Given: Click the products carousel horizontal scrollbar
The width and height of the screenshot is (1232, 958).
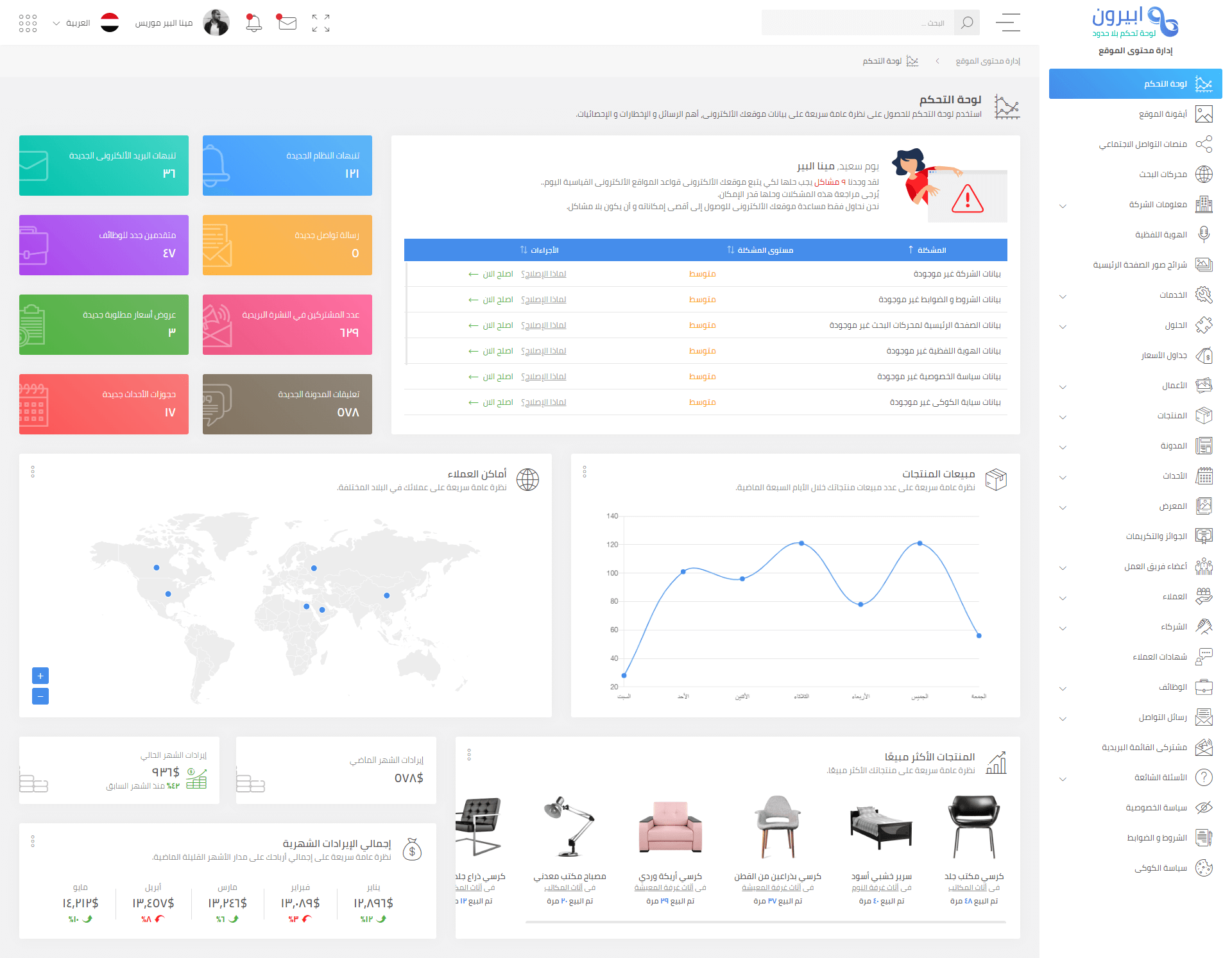Looking at the screenshot, I should (x=766, y=922).
